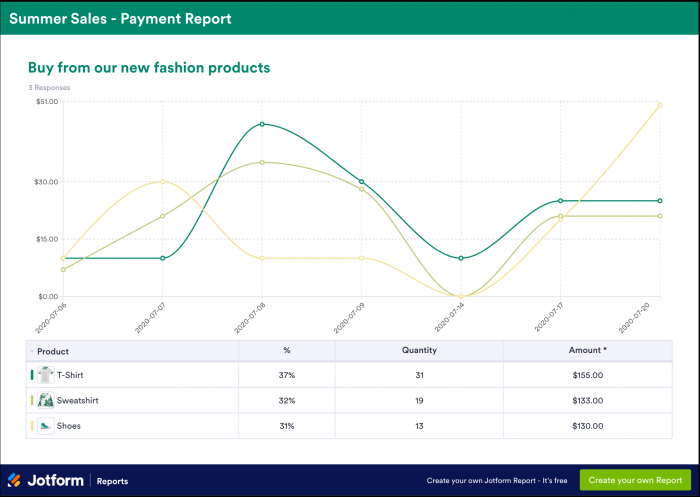Viewport: 700px width, 497px height.
Task: Select Shoes data point on 2020-07-20
Action: pyautogui.click(x=660, y=105)
